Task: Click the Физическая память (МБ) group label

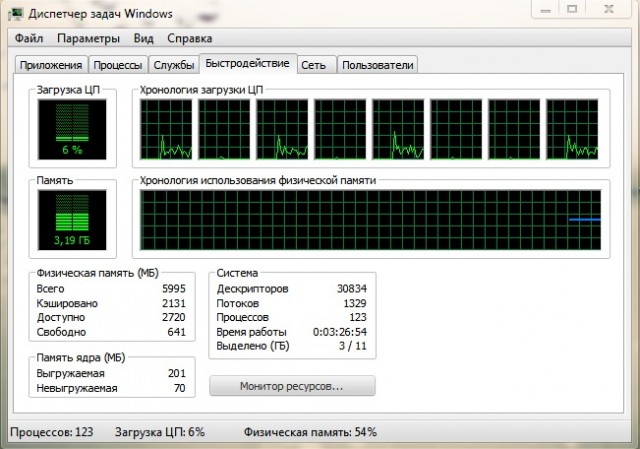Action: click(98, 273)
